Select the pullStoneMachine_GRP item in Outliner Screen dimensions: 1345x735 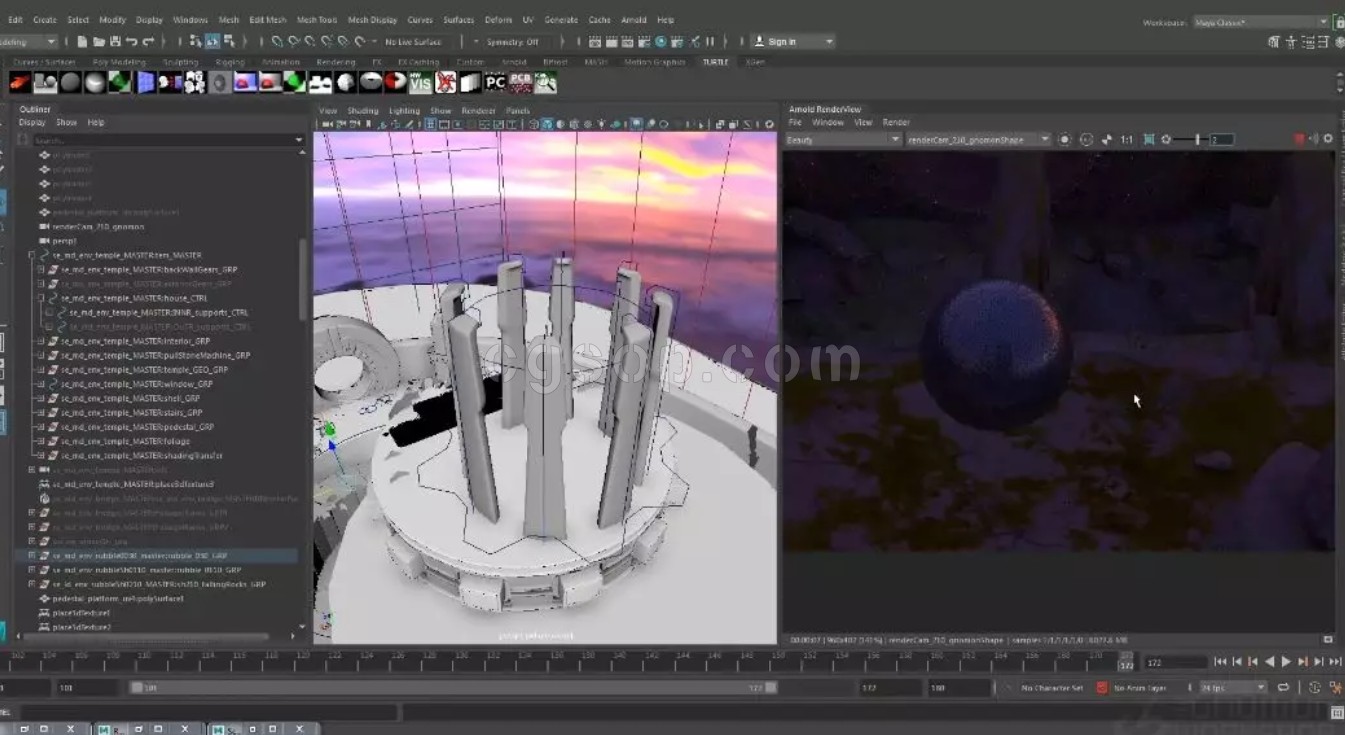pyautogui.click(x=155, y=355)
